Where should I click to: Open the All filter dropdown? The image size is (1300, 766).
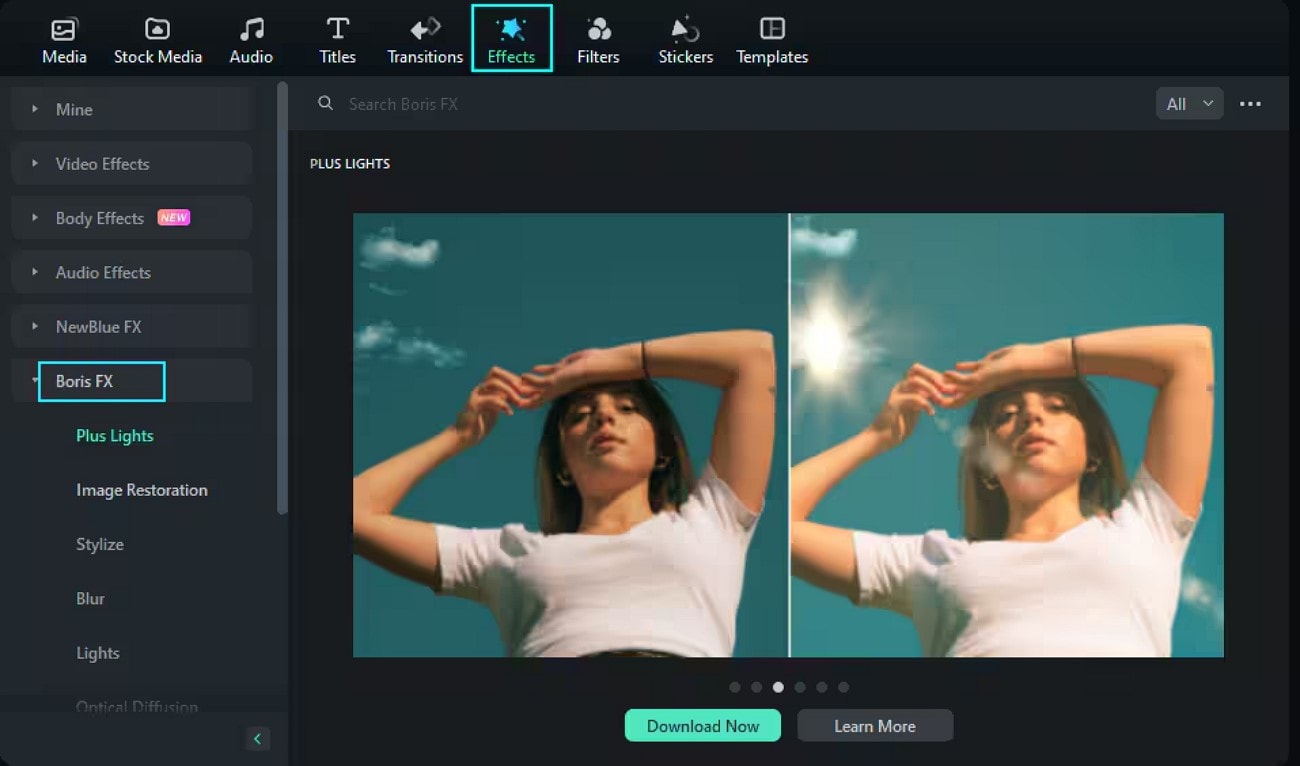pyautogui.click(x=1189, y=103)
